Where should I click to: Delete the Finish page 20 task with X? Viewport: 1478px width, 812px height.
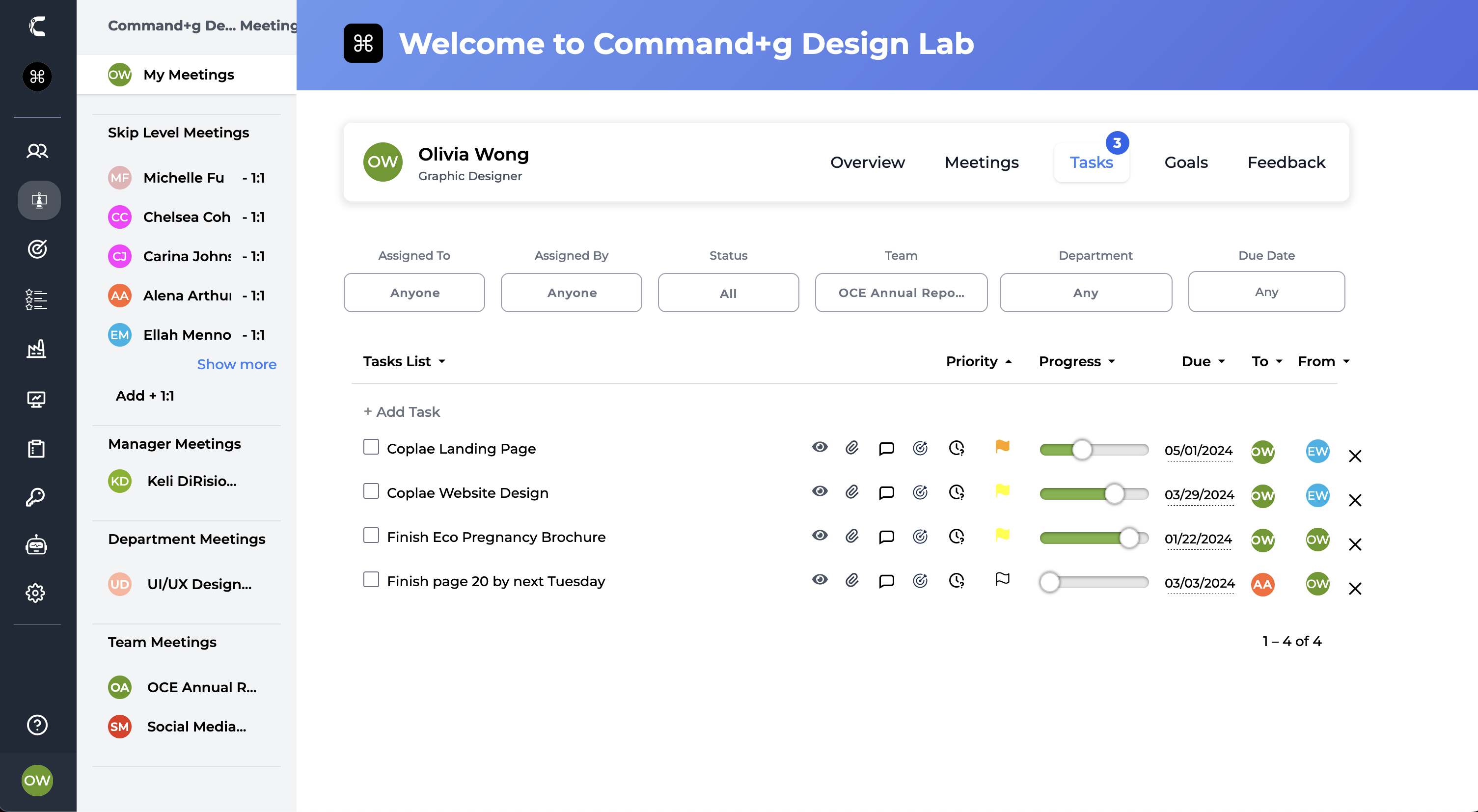click(1355, 589)
